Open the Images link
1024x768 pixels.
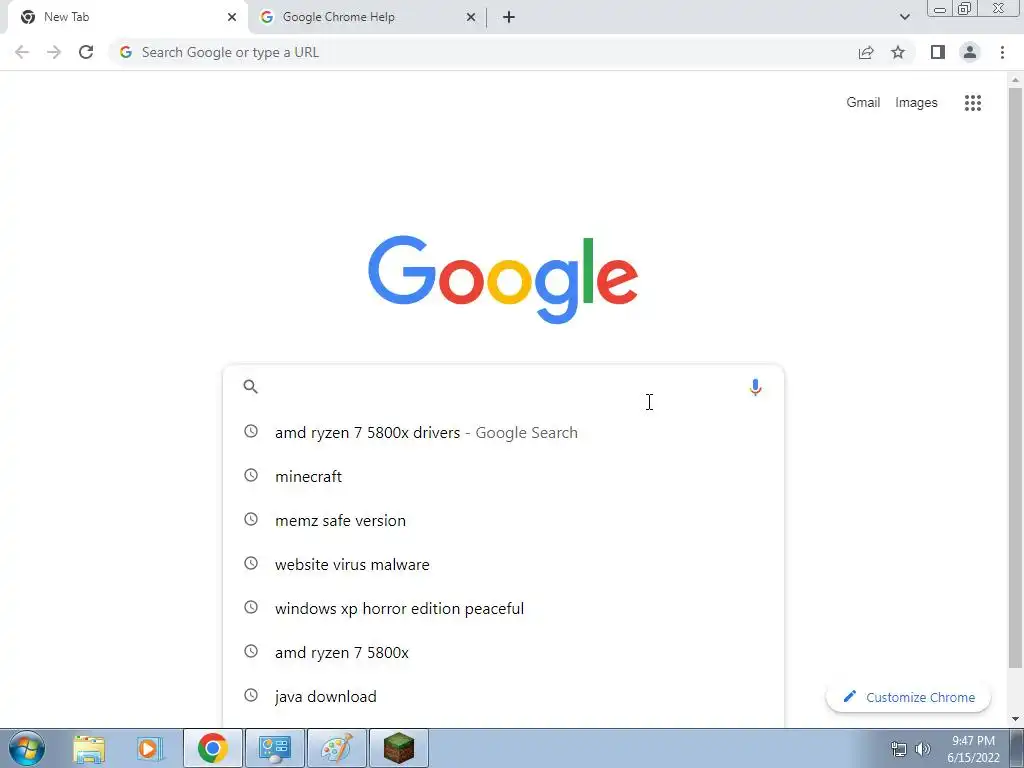pos(916,103)
